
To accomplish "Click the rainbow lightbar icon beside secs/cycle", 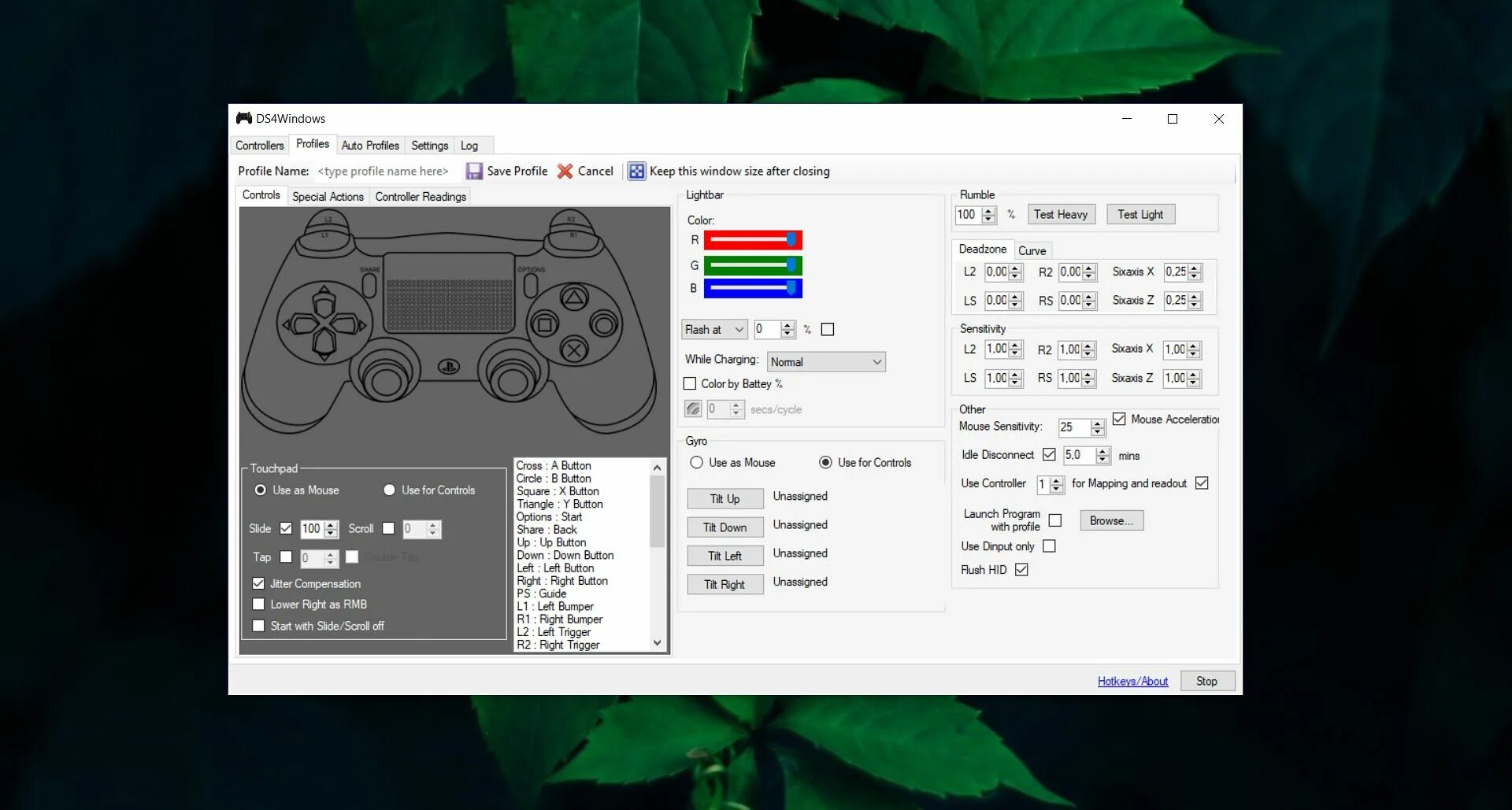I will (x=693, y=409).
